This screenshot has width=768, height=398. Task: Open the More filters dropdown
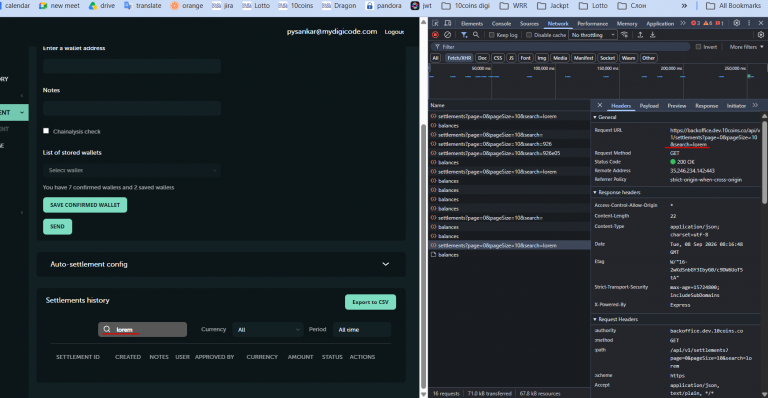tap(746, 47)
